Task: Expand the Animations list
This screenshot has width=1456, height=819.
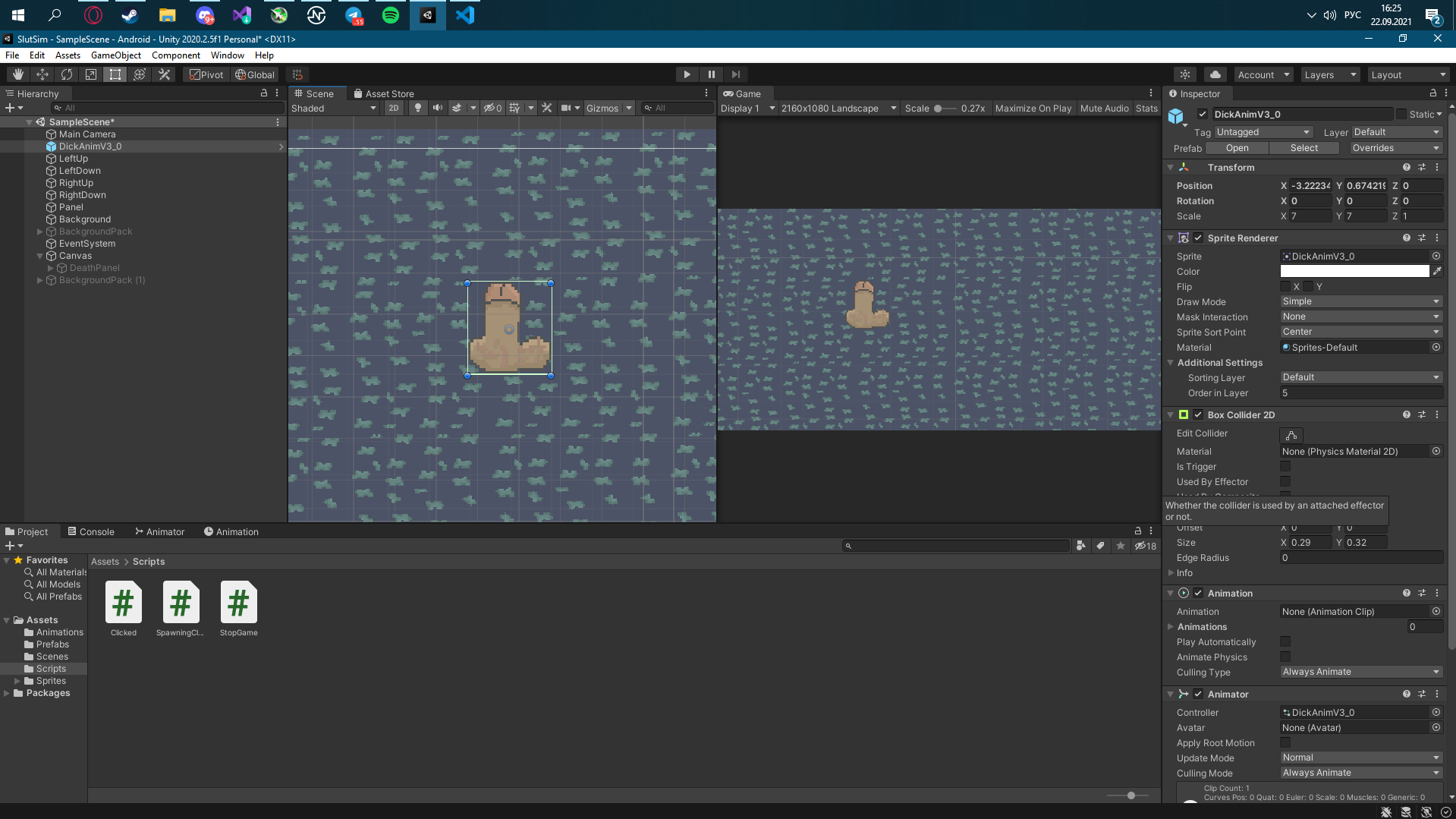Action: point(1171,627)
